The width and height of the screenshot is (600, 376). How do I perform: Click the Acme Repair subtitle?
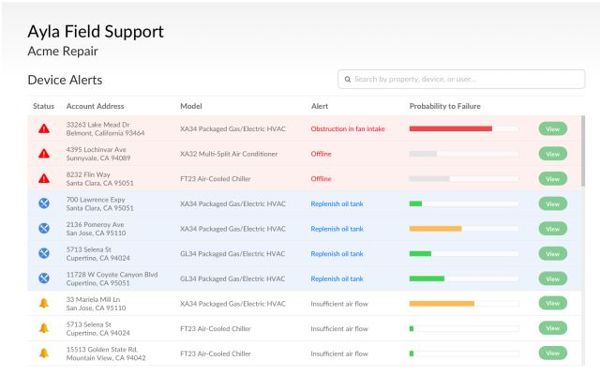point(63,51)
